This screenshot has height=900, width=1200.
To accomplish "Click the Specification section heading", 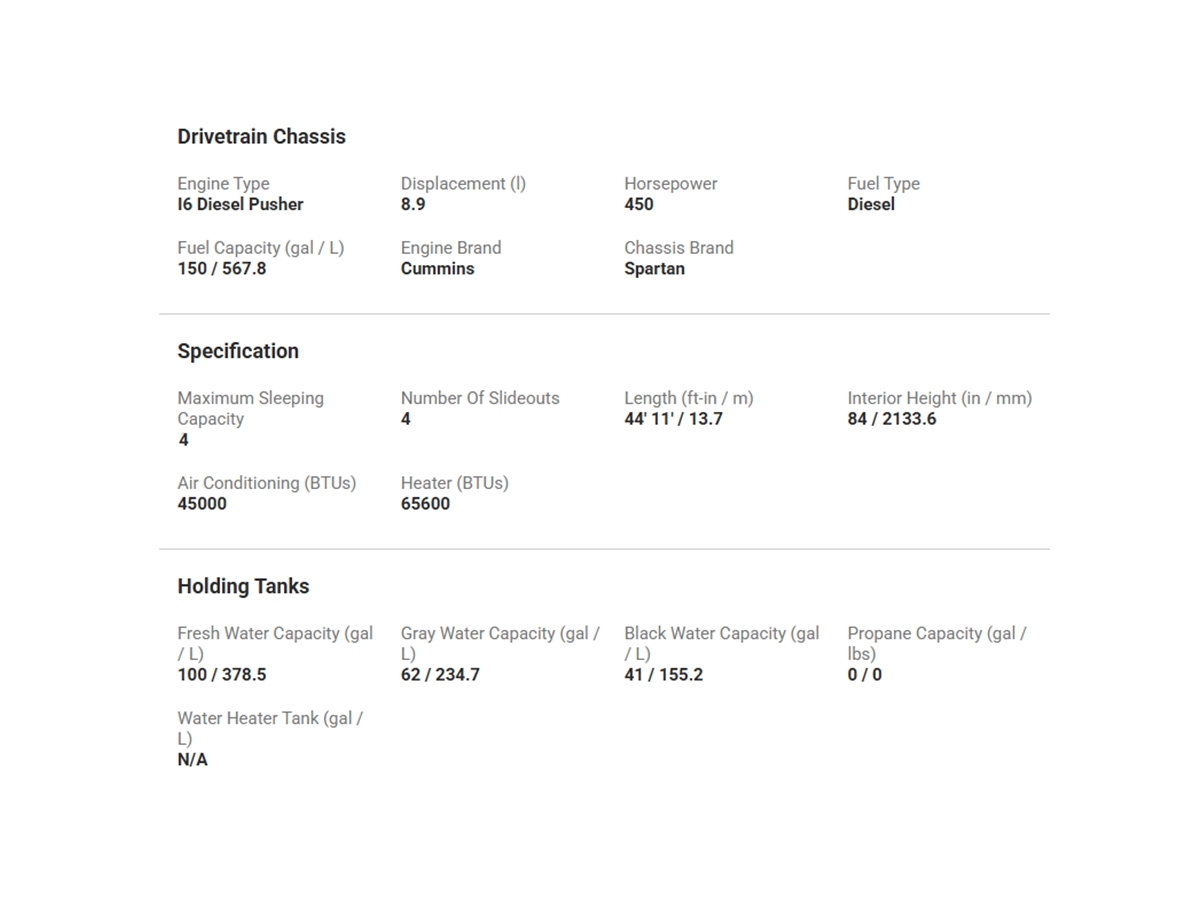I will pos(238,351).
